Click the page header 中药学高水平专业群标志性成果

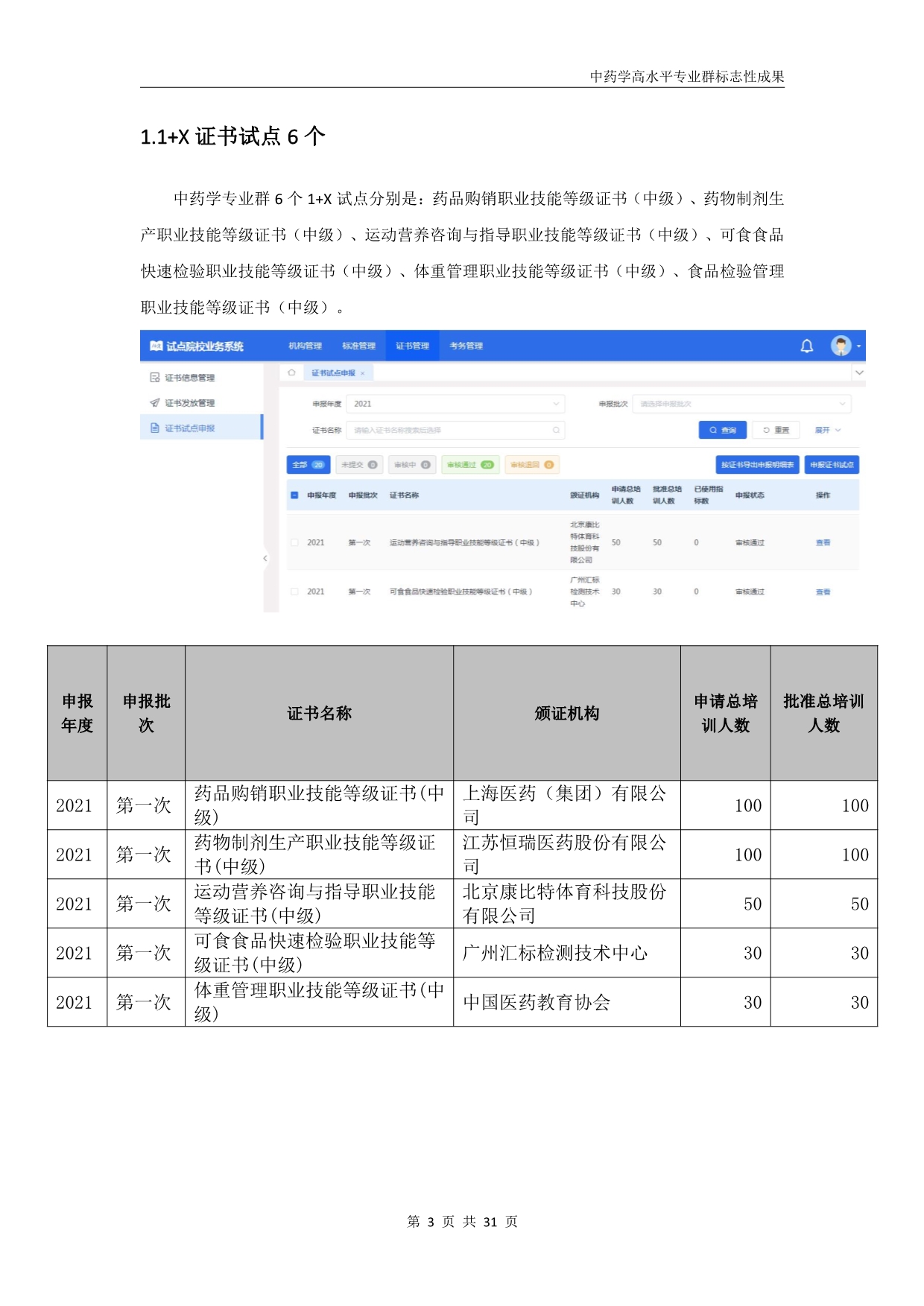(x=687, y=77)
